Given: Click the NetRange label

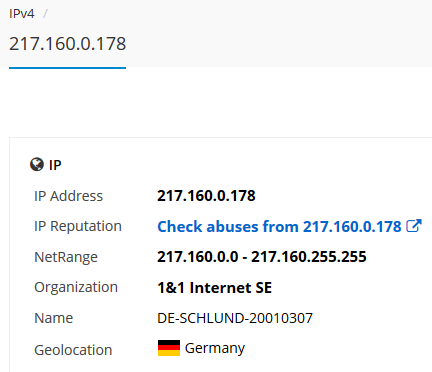Looking at the screenshot, I should click(66, 257).
